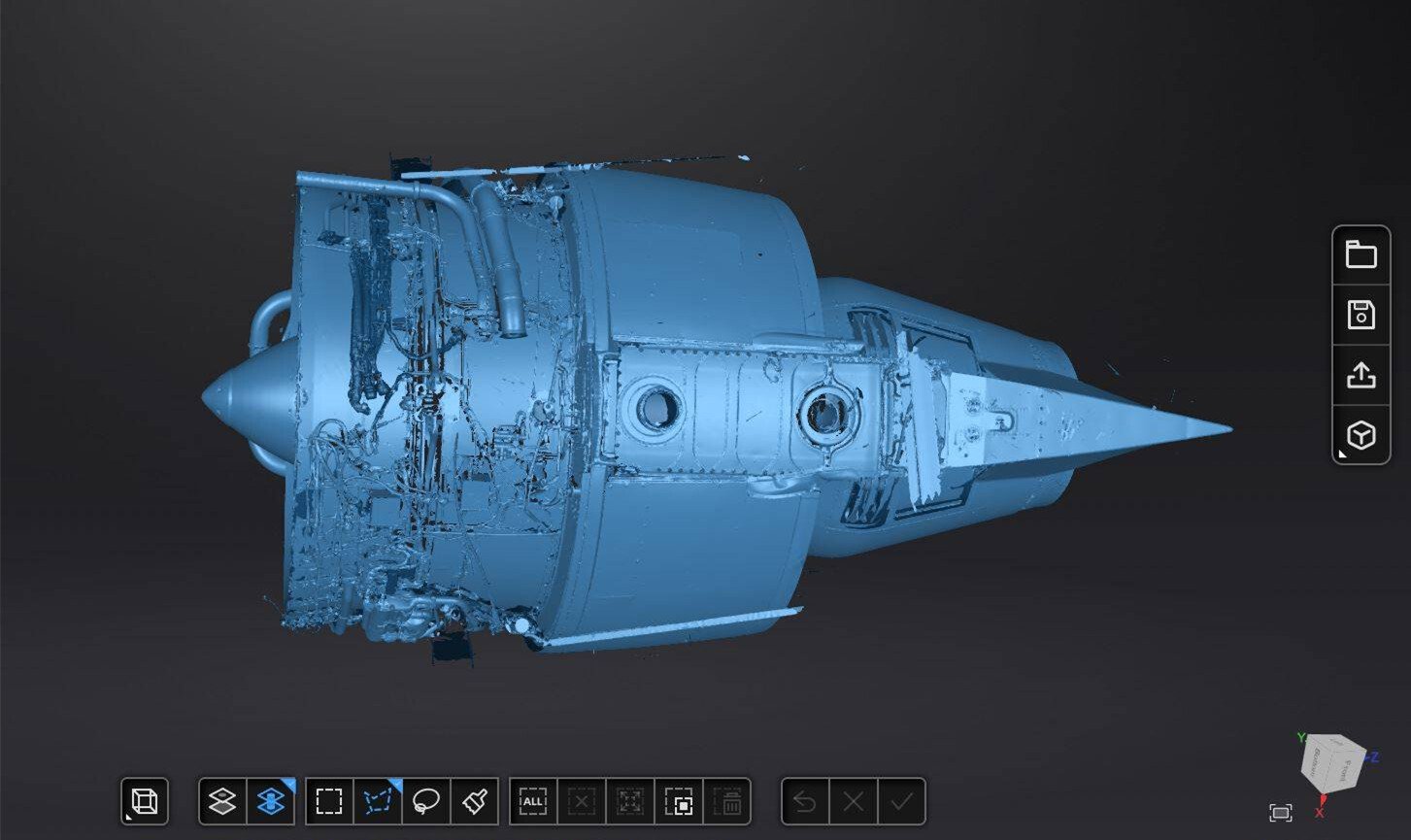Select the polygon selection tool
1411x840 pixels.
tap(378, 801)
